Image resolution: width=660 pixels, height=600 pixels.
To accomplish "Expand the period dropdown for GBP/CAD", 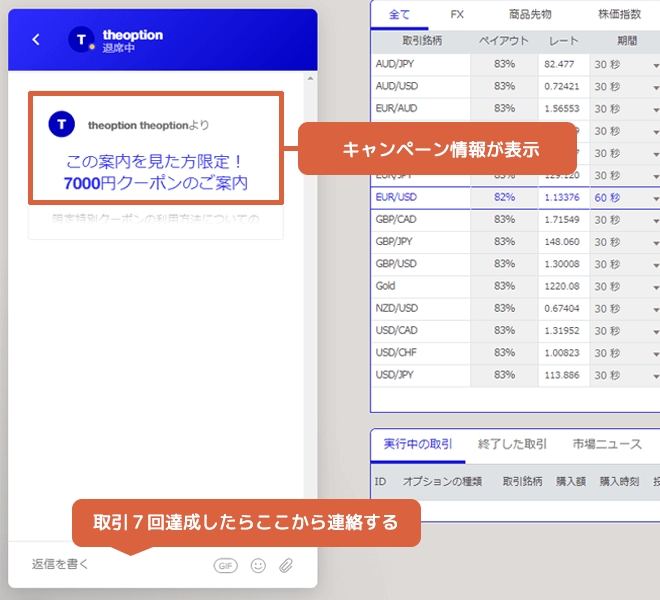I will [655, 221].
